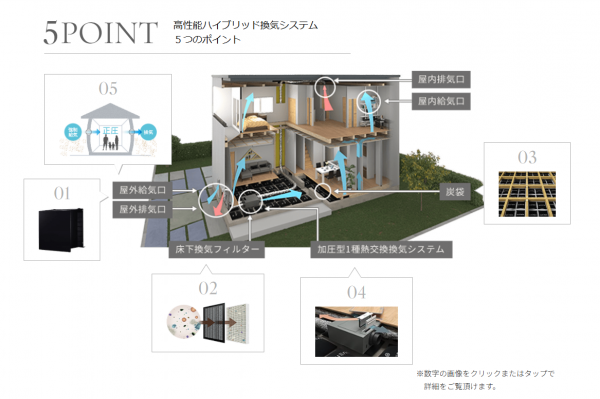Click the circled indoor exhaust vent near roof
Screen dimensions: 600x399
(325, 86)
